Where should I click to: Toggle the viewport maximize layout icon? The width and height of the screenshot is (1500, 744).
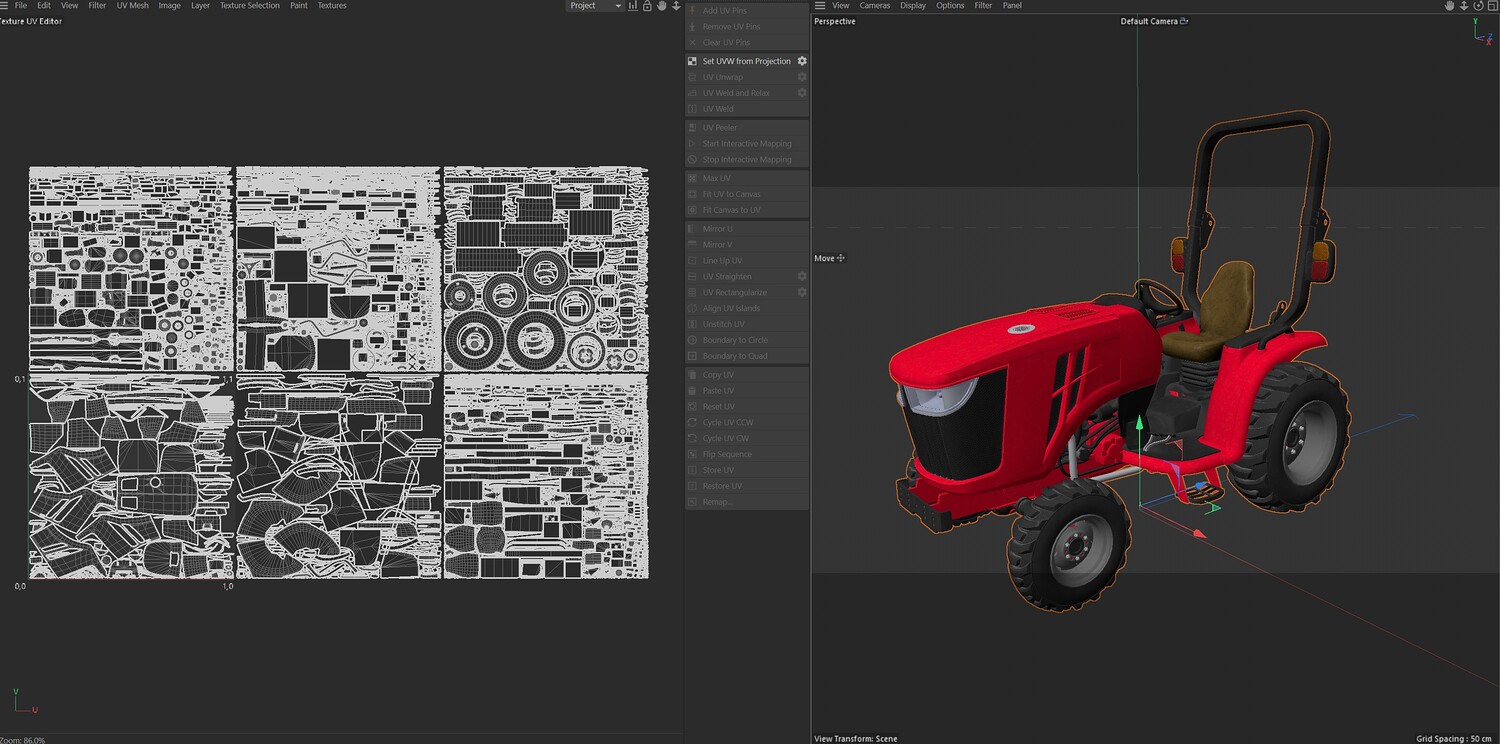point(1493,6)
